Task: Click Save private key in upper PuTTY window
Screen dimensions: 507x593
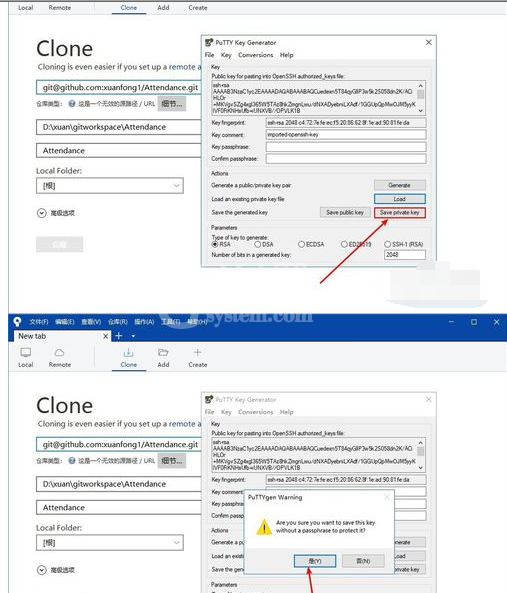Action: pos(400,213)
